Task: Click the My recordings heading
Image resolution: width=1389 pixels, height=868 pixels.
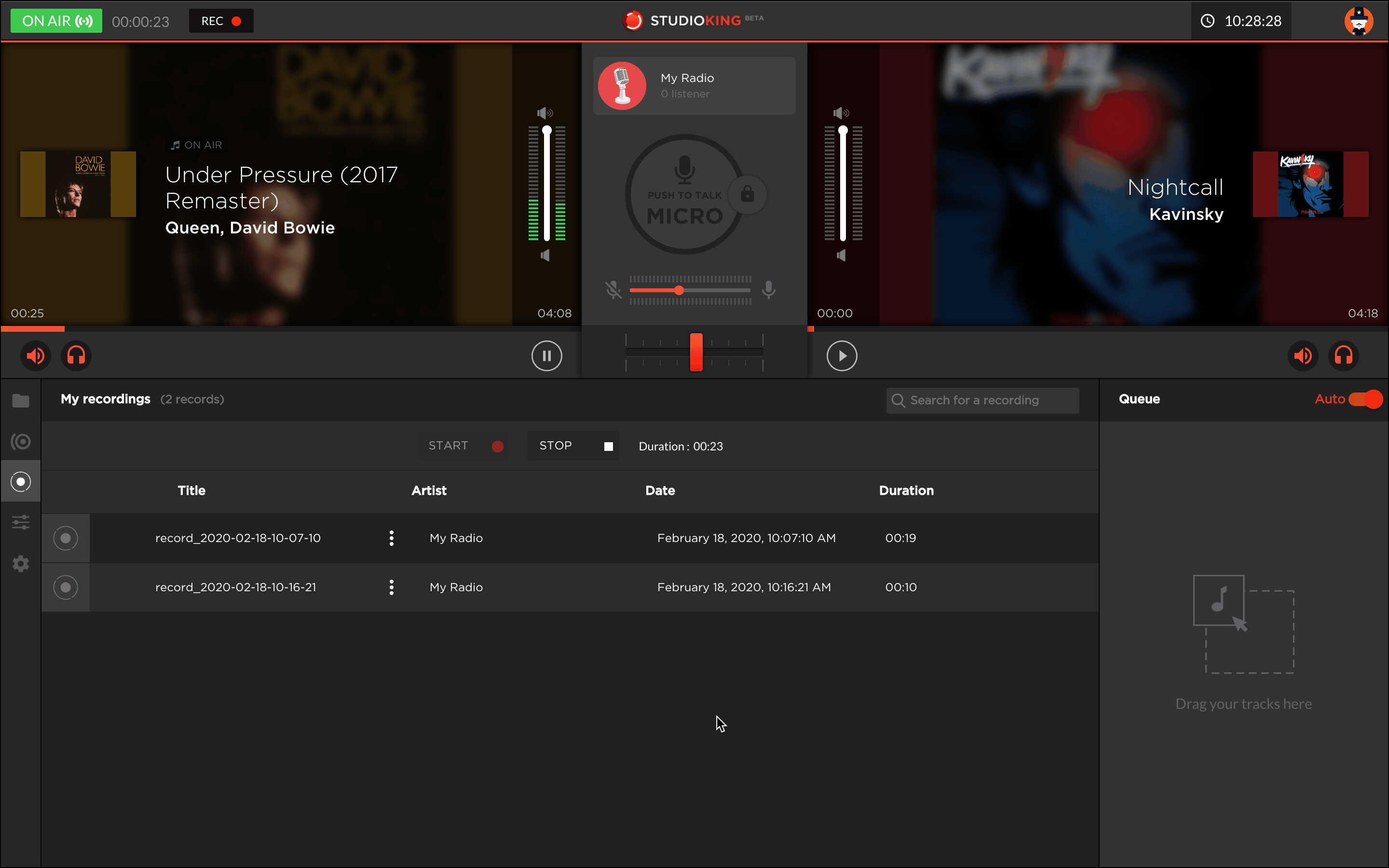Action: pyautogui.click(x=106, y=399)
